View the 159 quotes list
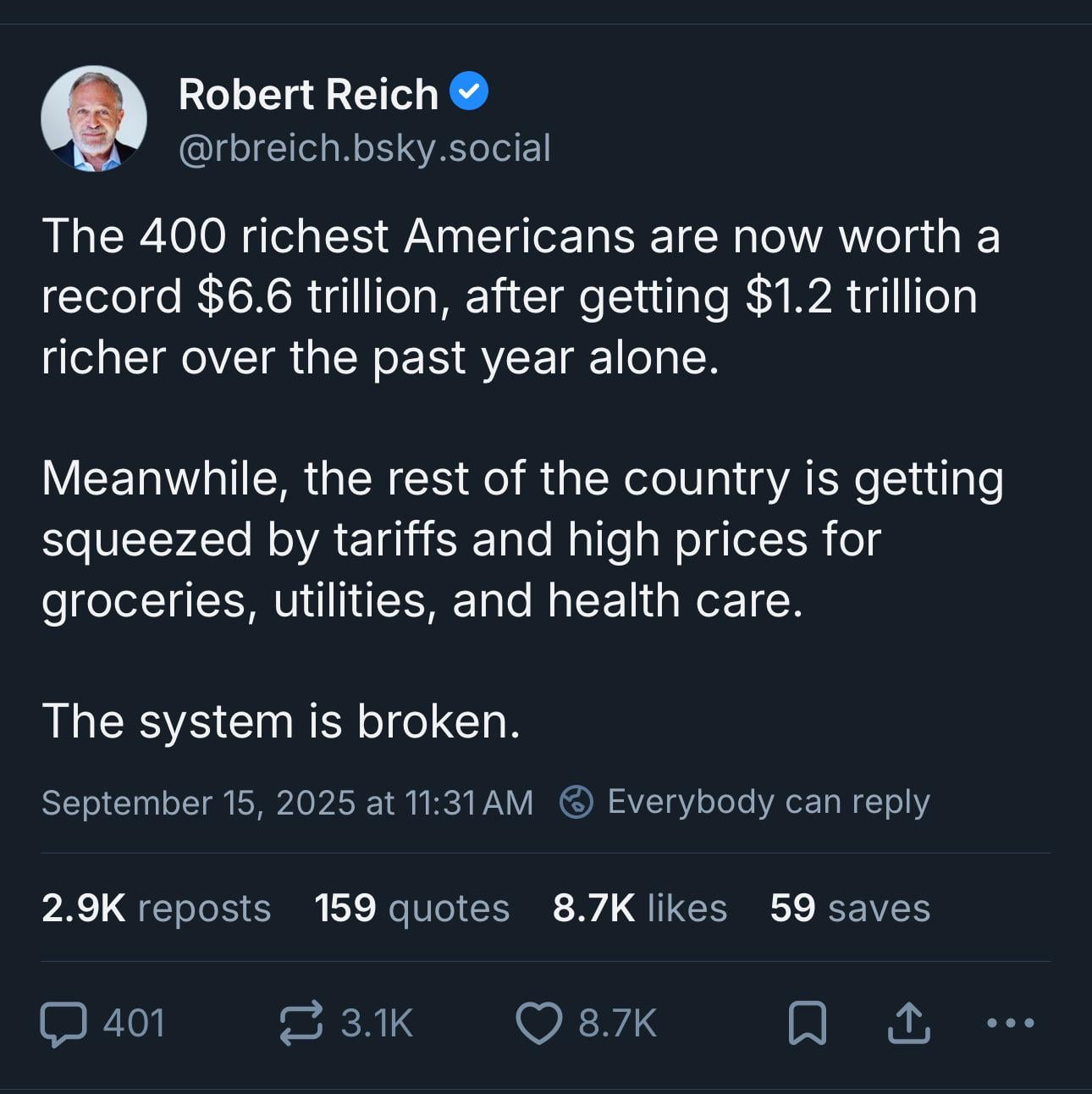The image size is (1092, 1094). coord(412,908)
